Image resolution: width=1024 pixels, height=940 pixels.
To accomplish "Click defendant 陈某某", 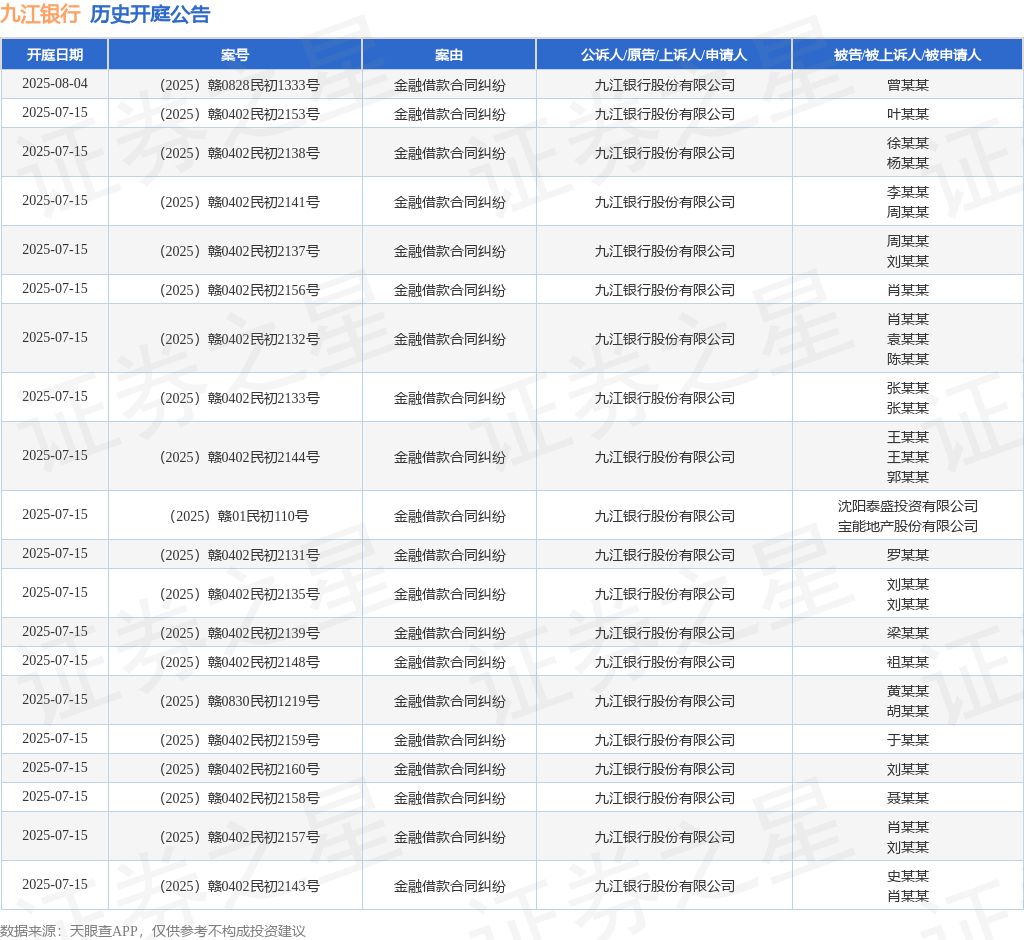I will (x=908, y=359).
